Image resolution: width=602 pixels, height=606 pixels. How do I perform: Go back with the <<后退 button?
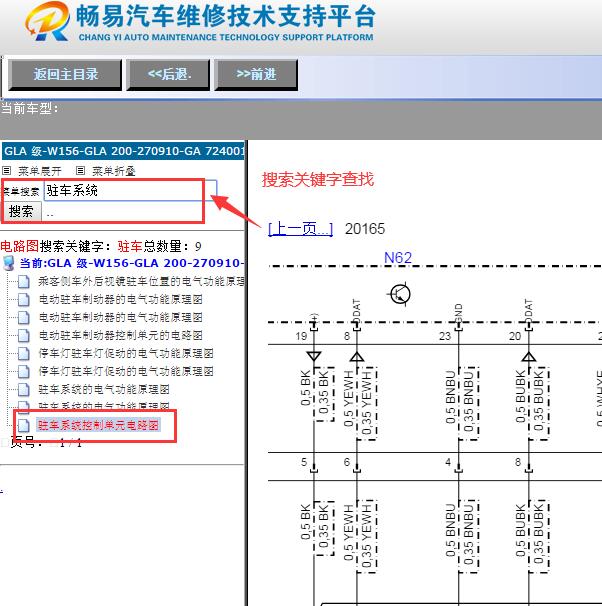pyautogui.click(x=168, y=75)
